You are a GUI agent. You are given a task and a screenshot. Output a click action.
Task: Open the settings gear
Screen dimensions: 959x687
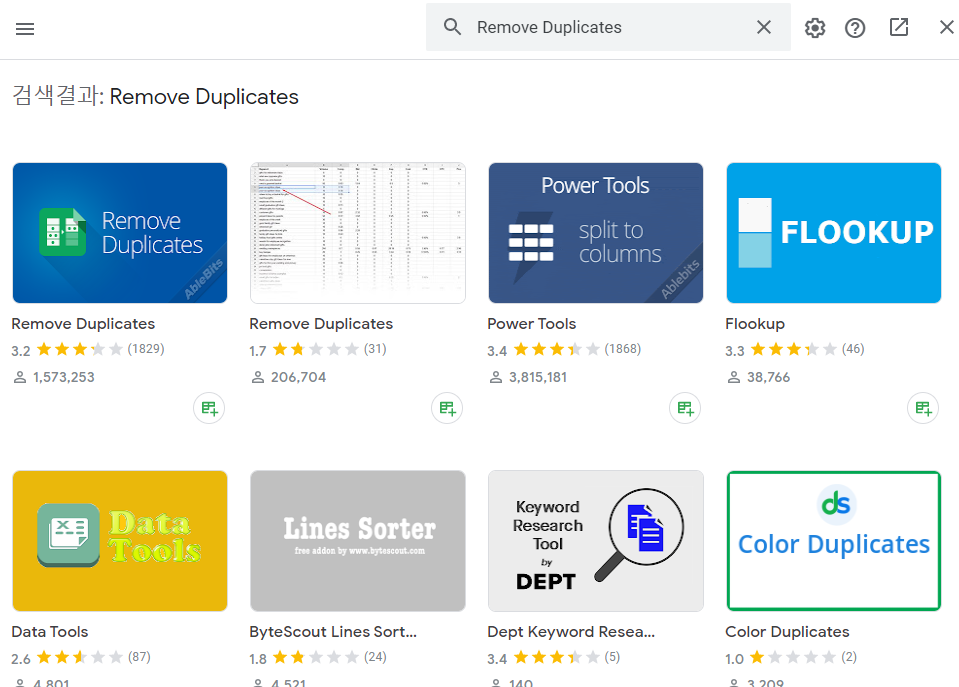(815, 28)
